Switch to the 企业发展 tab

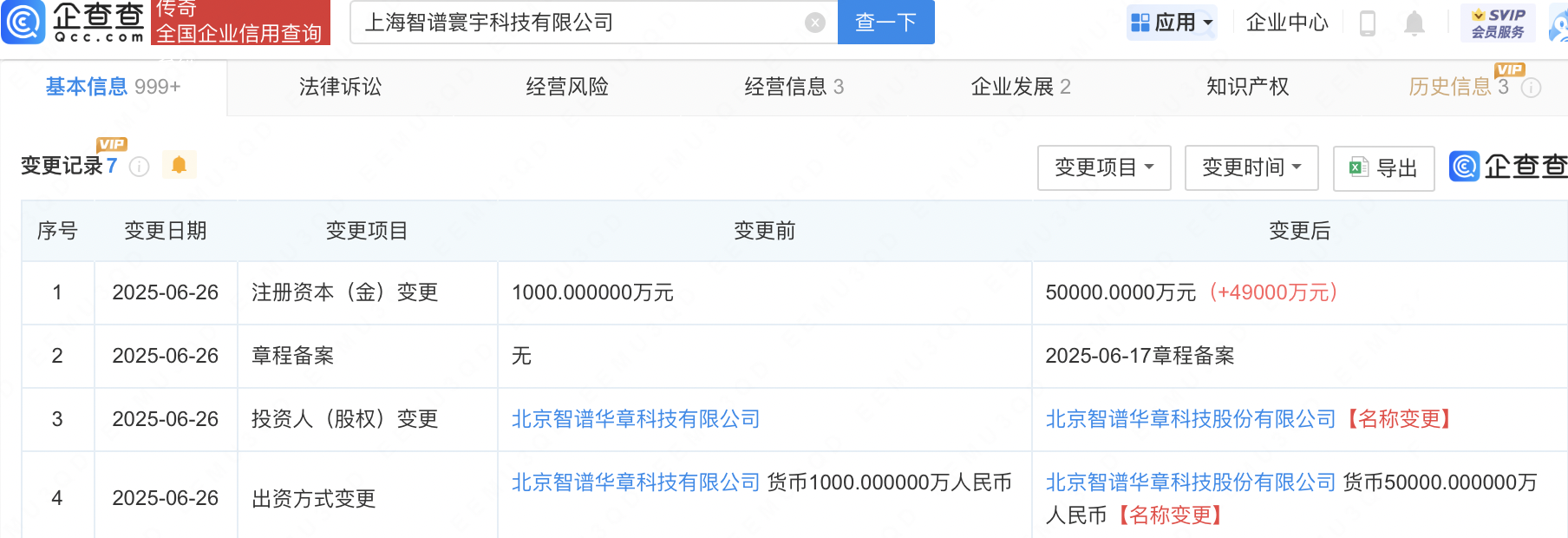(1021, 87)
